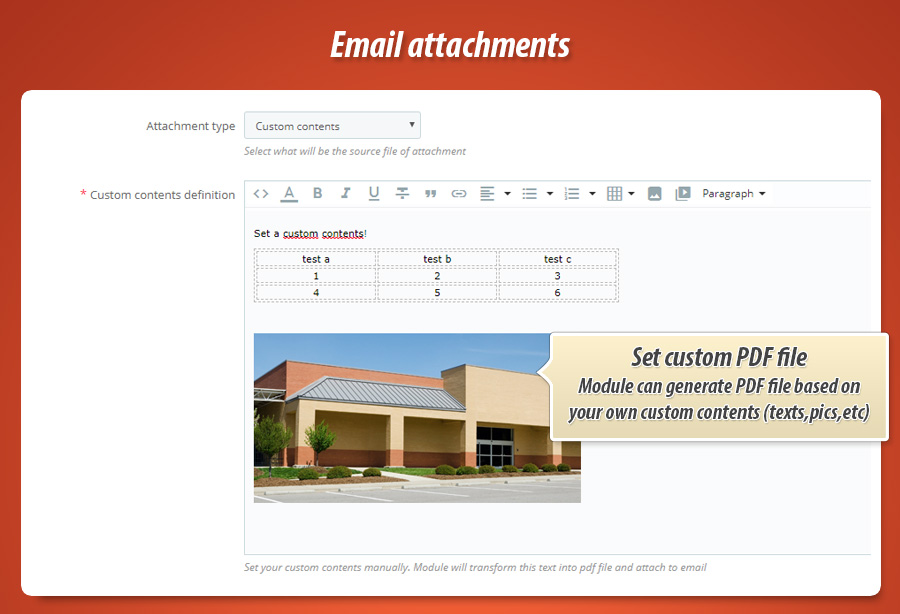
Task: Select the text color tool
Action: [x=288, y=193]
